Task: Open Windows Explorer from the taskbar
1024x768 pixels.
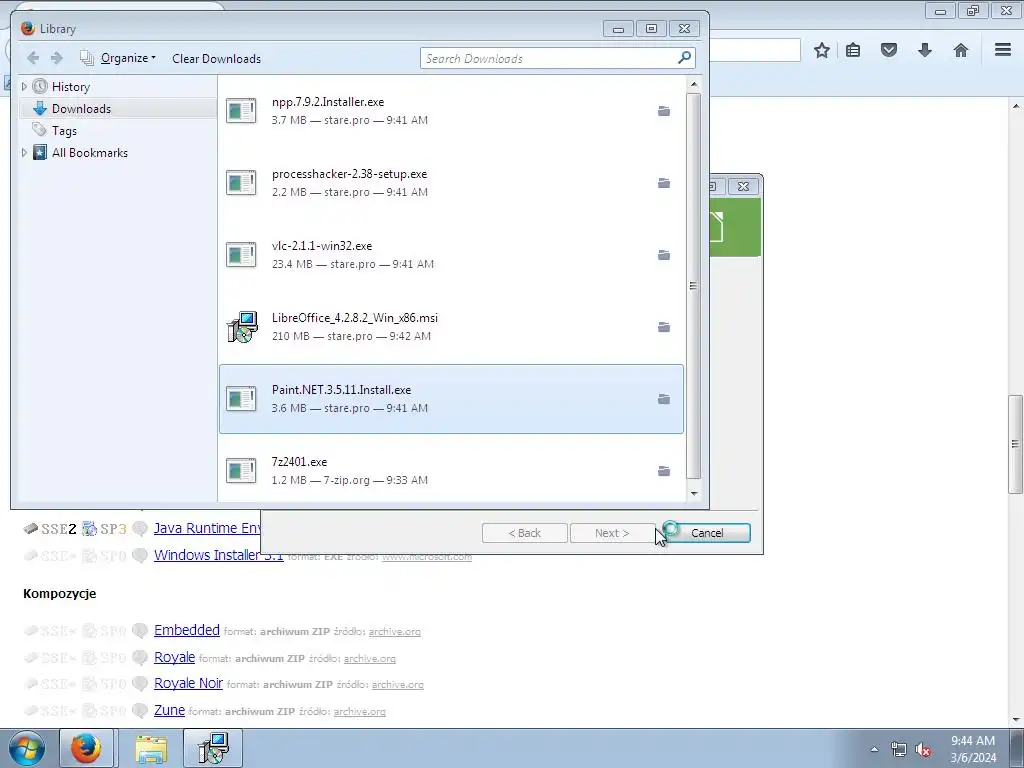Action: pos(151,749)
